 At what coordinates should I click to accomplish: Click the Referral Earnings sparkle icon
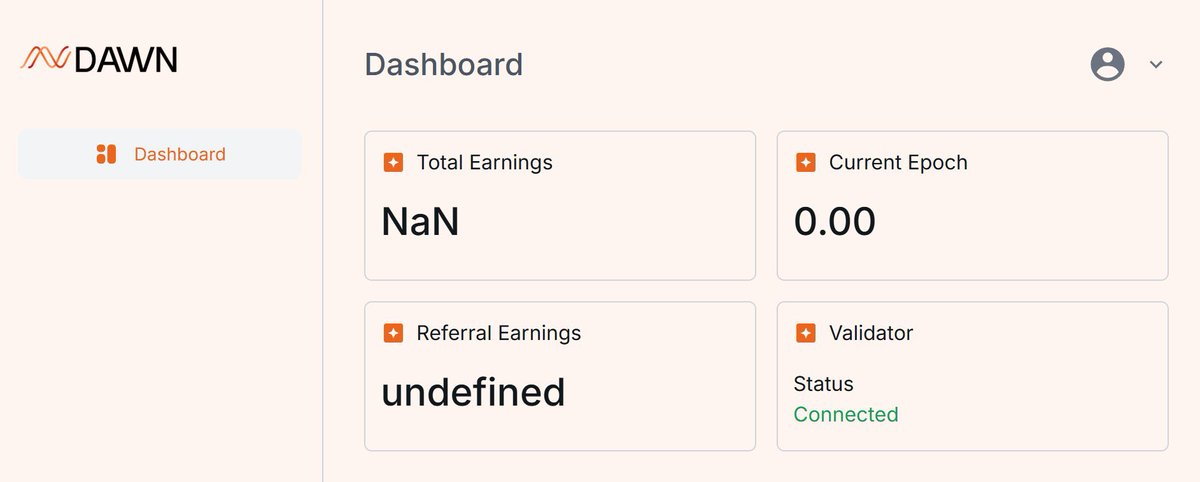pos(393,333)
